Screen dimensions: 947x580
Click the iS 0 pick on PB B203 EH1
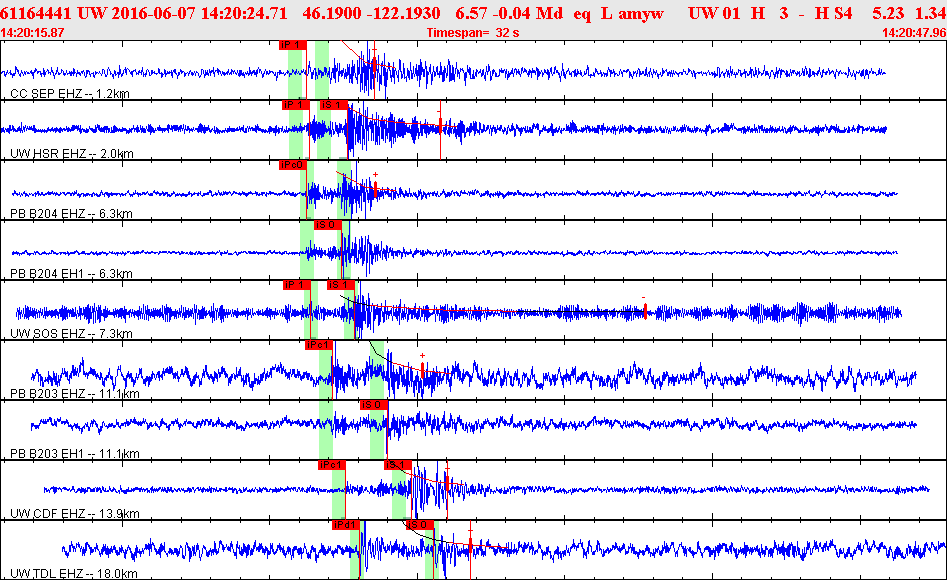[373, 405]
